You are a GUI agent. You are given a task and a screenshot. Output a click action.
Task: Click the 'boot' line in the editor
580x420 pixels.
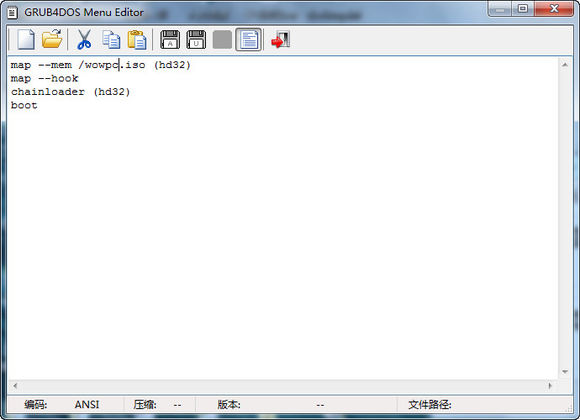(24, 105)
